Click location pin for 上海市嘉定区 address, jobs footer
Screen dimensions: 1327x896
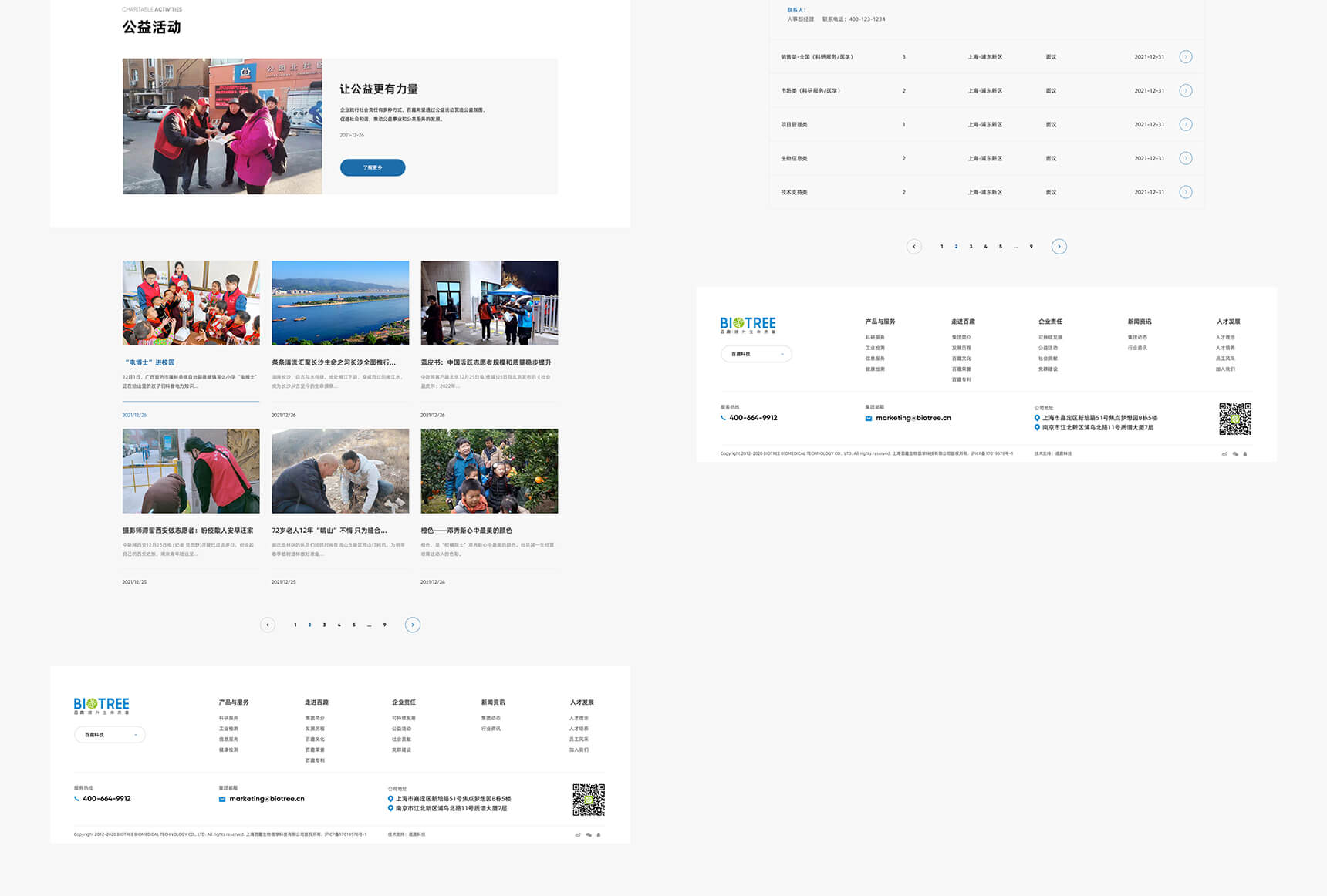pyautogui.click(x=1037, y=418)
